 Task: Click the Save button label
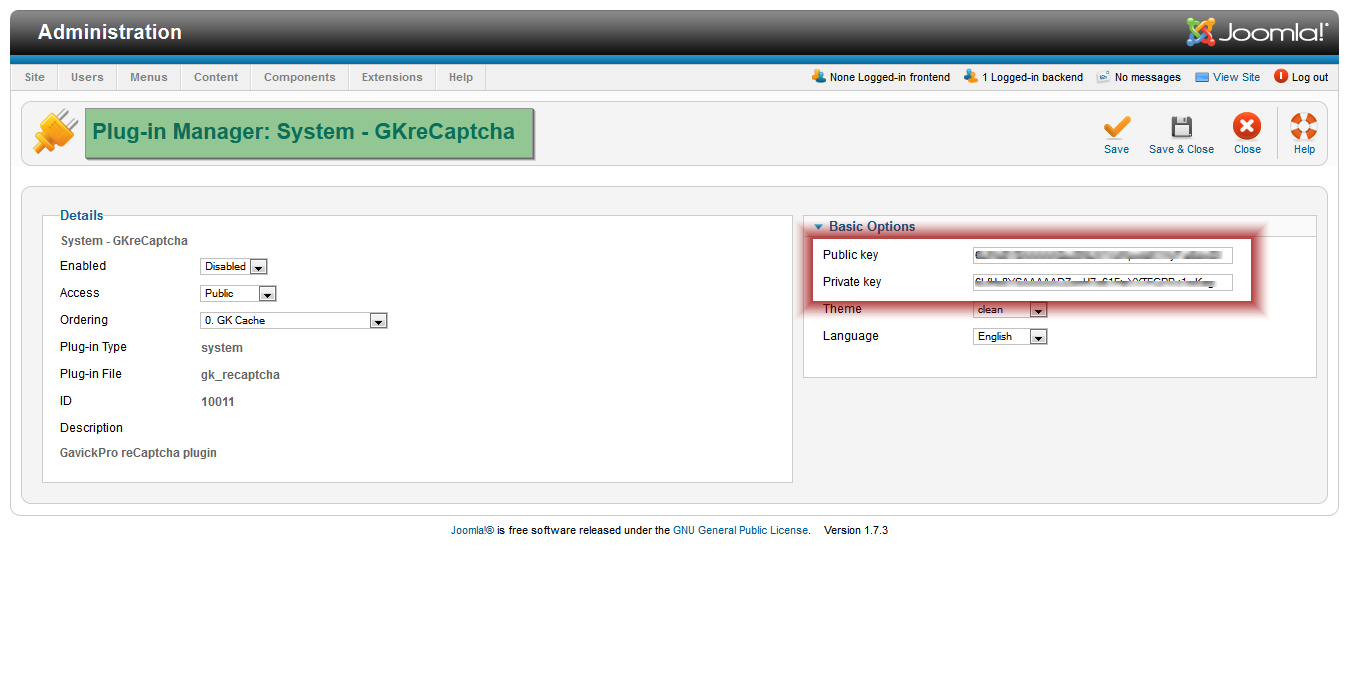[x=1116, y=149]
